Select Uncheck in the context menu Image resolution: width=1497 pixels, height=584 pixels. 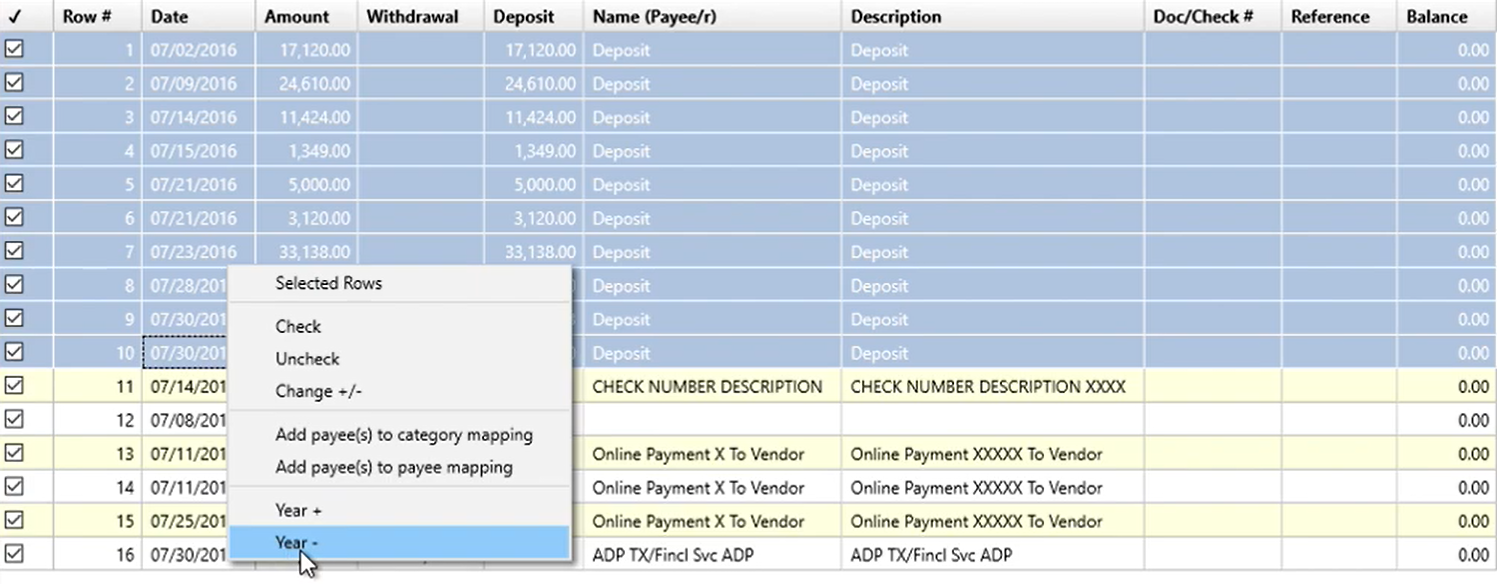[400, 358]
